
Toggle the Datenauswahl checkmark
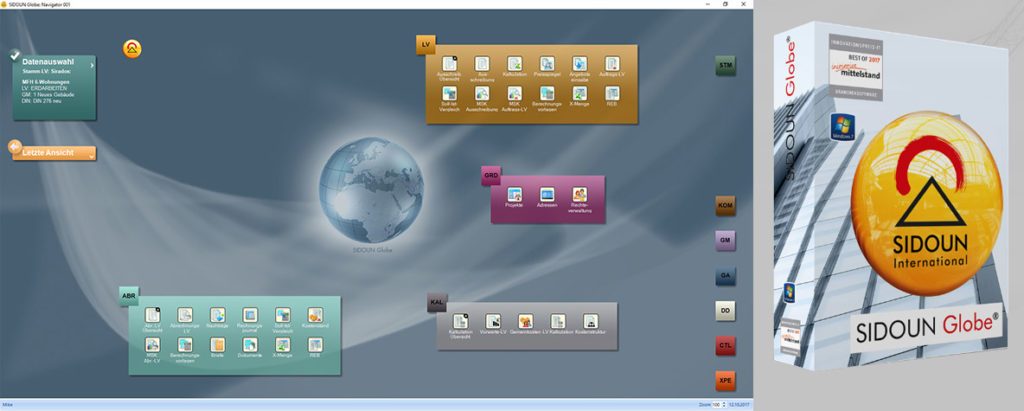14,55
